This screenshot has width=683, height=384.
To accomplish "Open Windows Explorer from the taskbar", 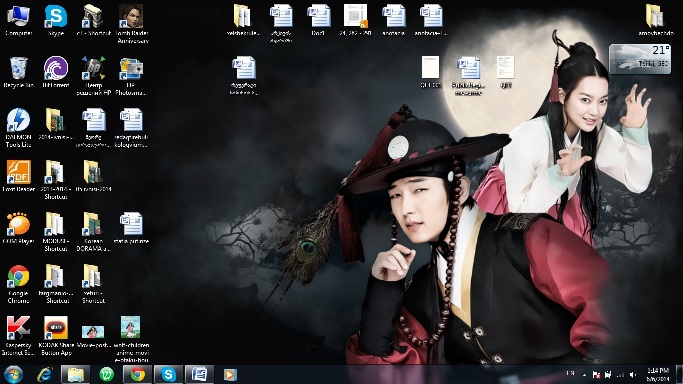I will 75,374.
